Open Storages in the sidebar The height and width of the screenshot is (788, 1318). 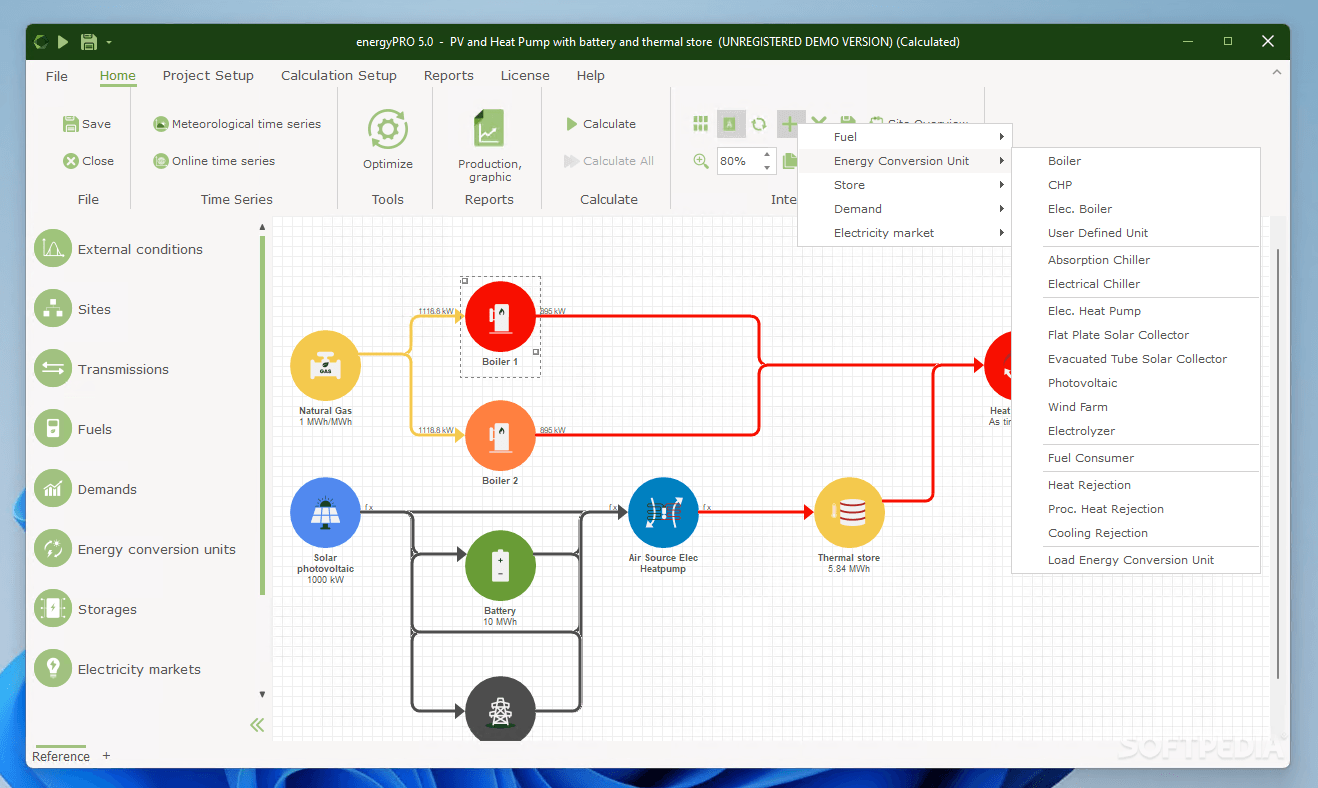tap(87, 609)
